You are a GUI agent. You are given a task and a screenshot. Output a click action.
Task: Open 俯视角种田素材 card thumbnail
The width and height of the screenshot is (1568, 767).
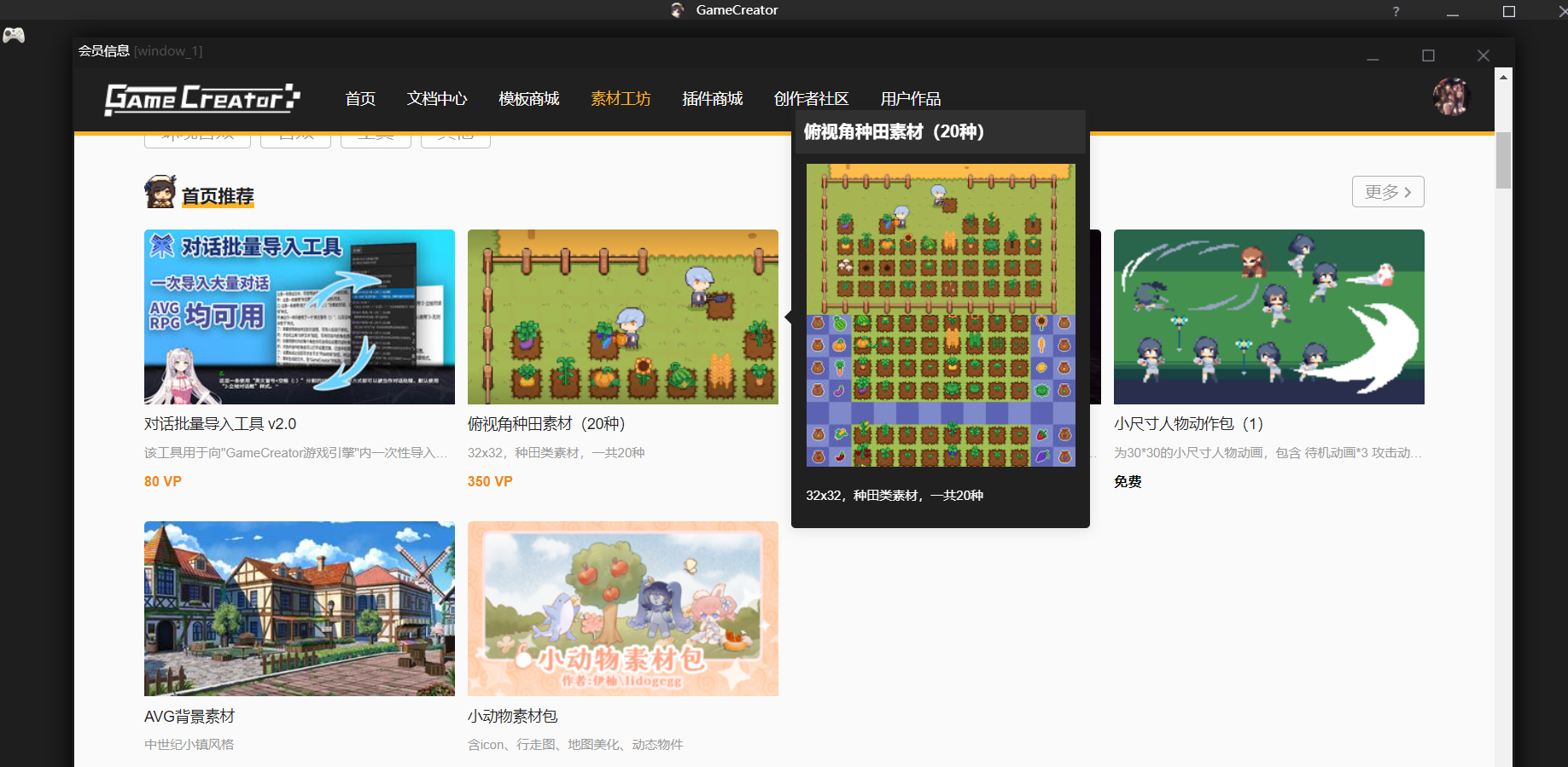tap(623, 317)
